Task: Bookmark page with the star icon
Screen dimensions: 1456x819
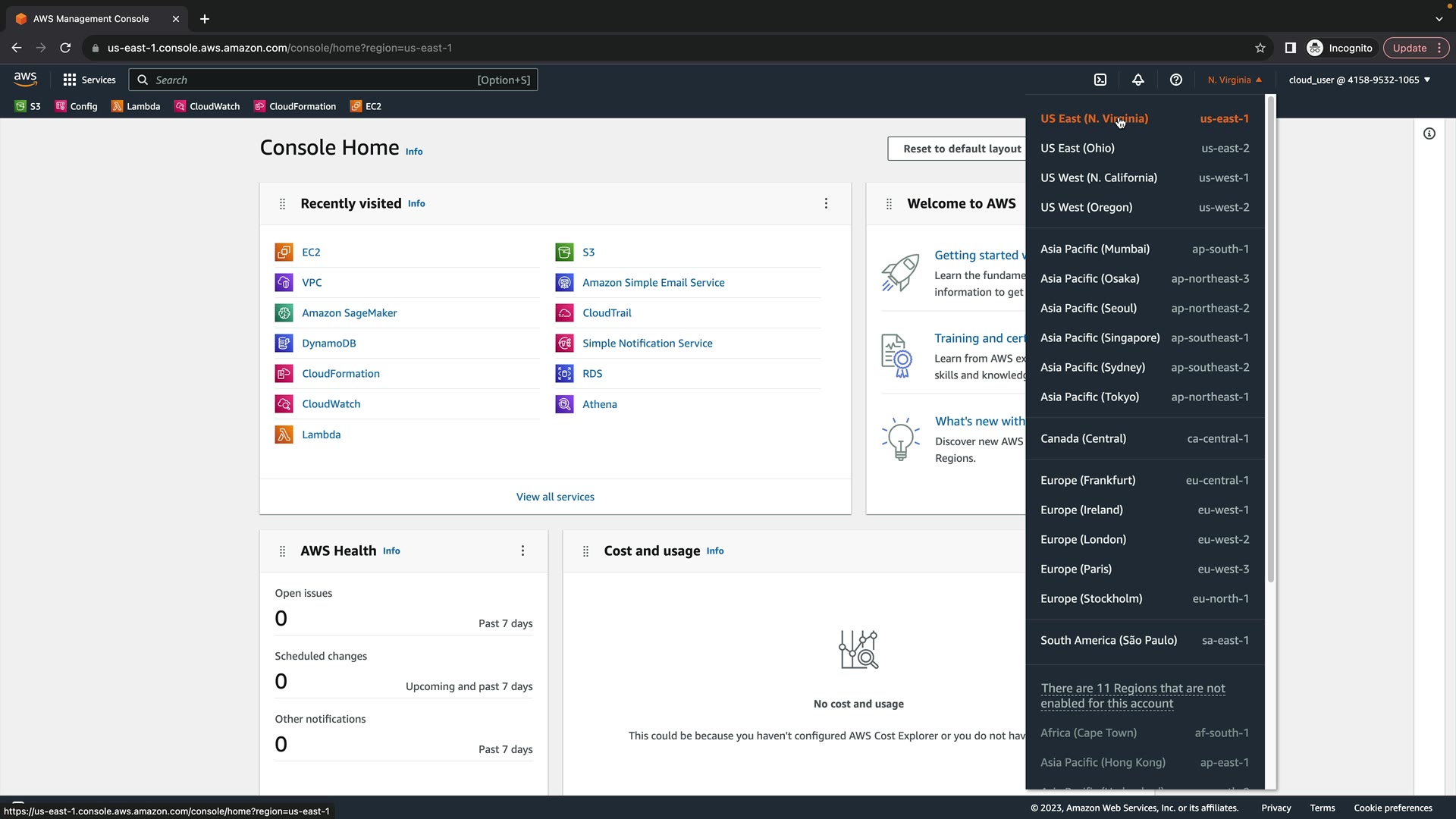Action: pos(1260,48)
